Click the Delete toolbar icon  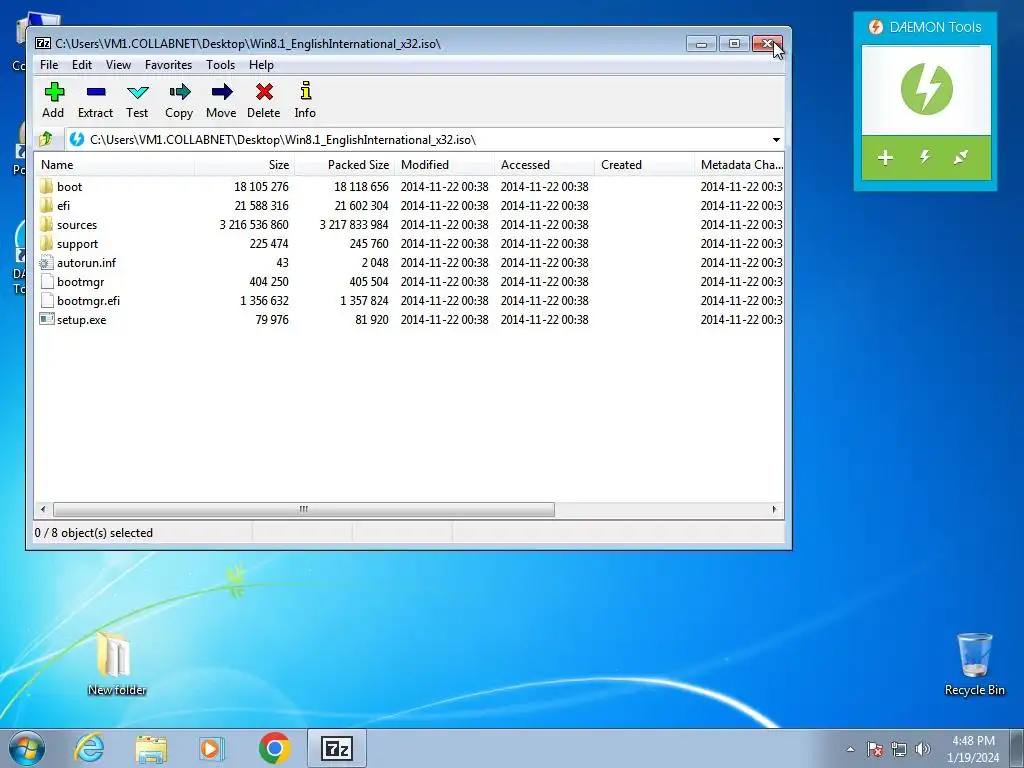(264, 91)
